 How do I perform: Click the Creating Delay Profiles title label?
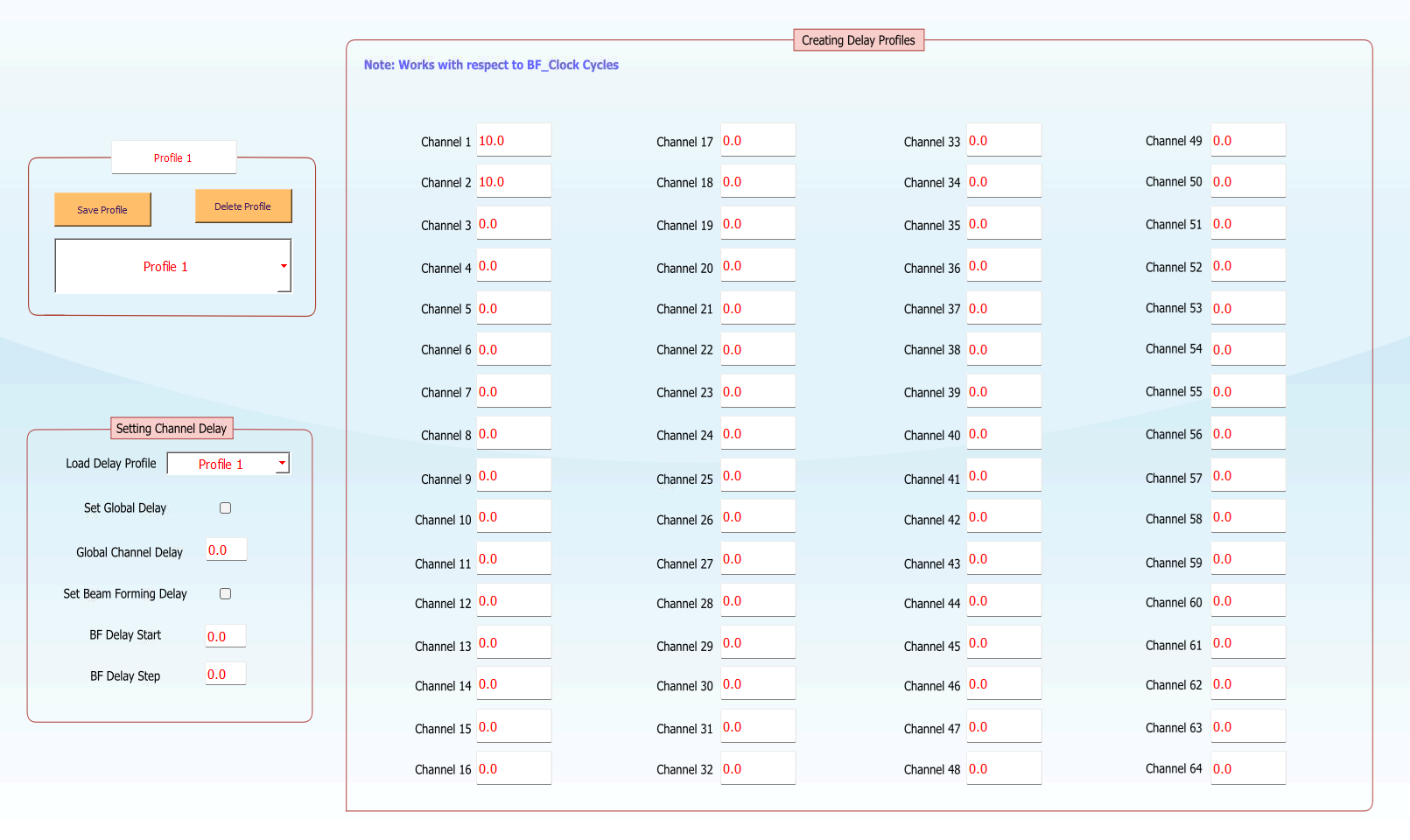(858, 39)
